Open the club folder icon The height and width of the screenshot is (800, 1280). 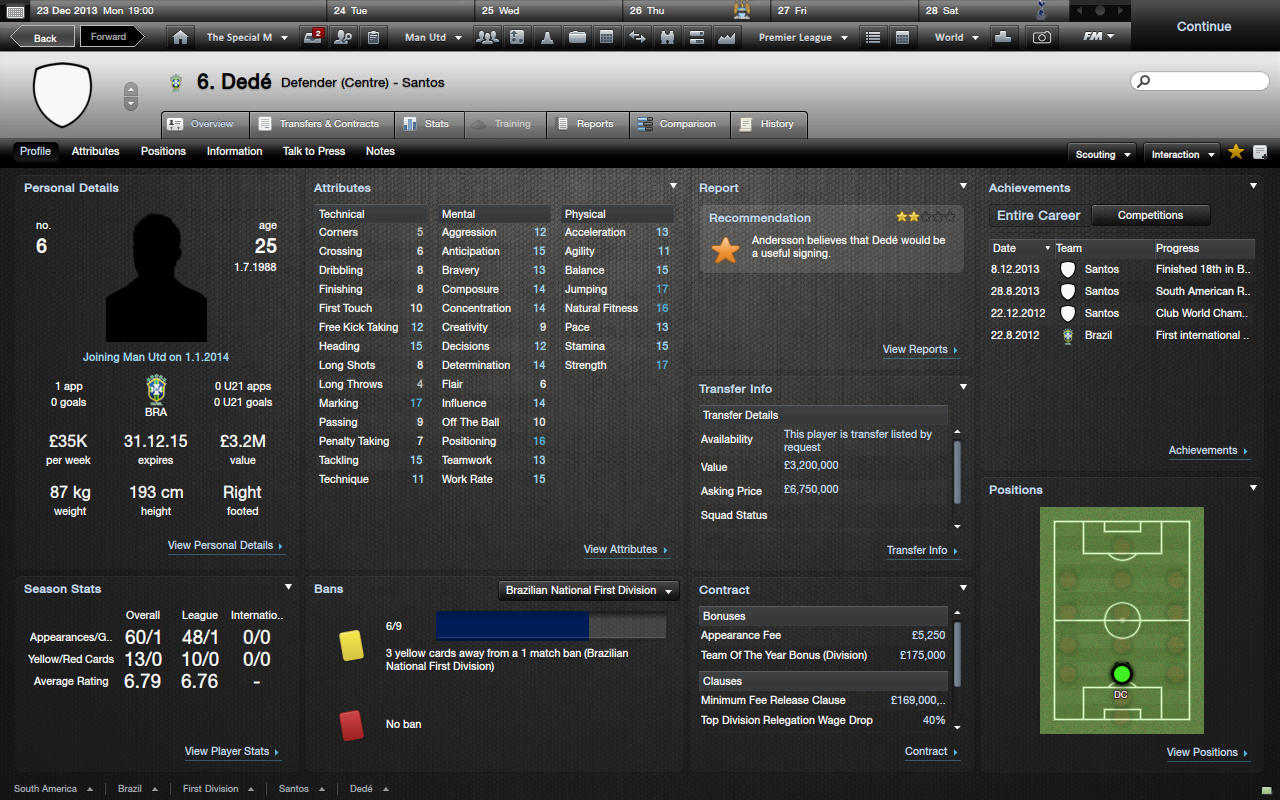(576, 38)
